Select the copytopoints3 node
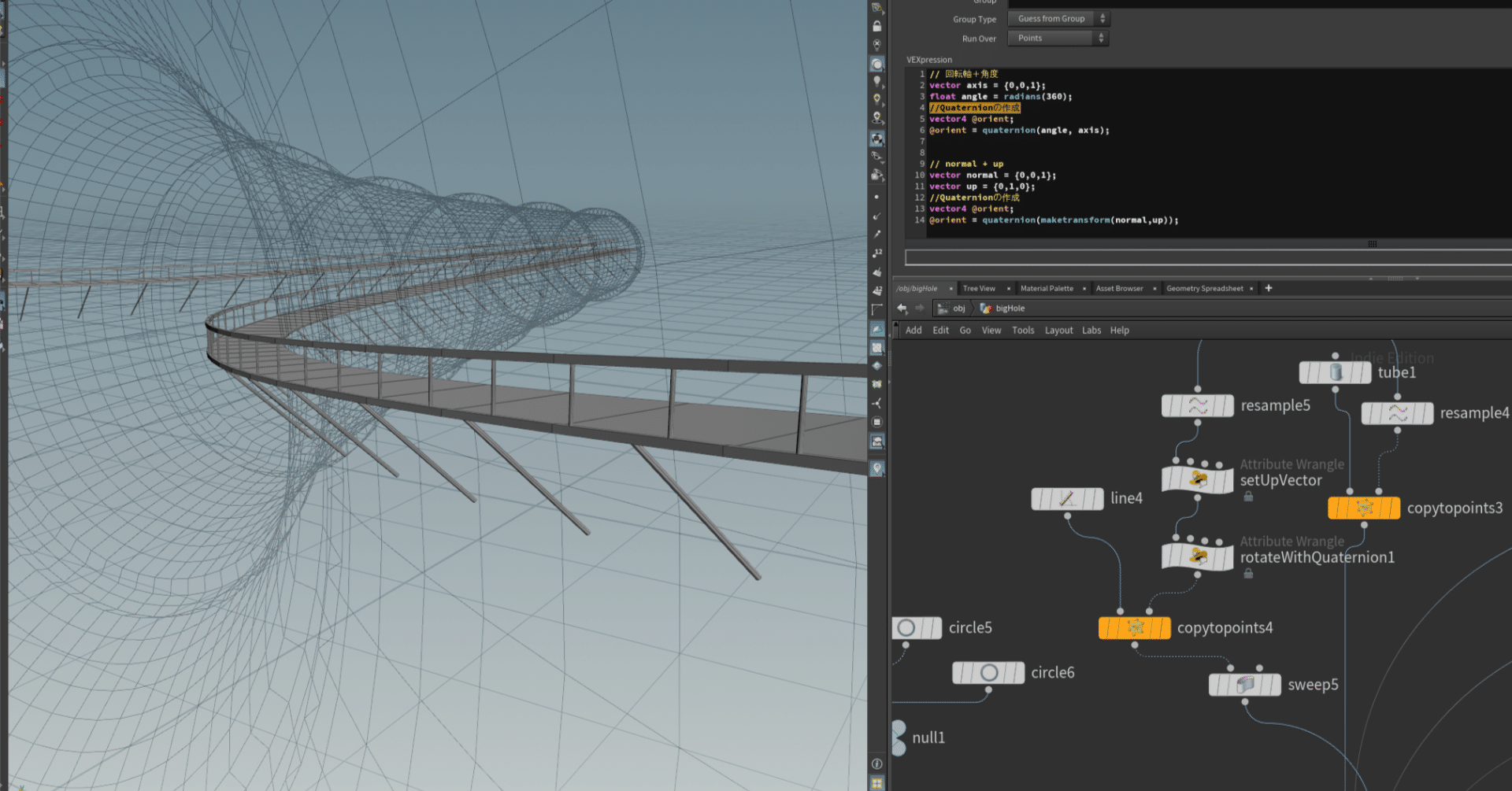Viewport: 1512px width, 791px height. coord(1364,508)
